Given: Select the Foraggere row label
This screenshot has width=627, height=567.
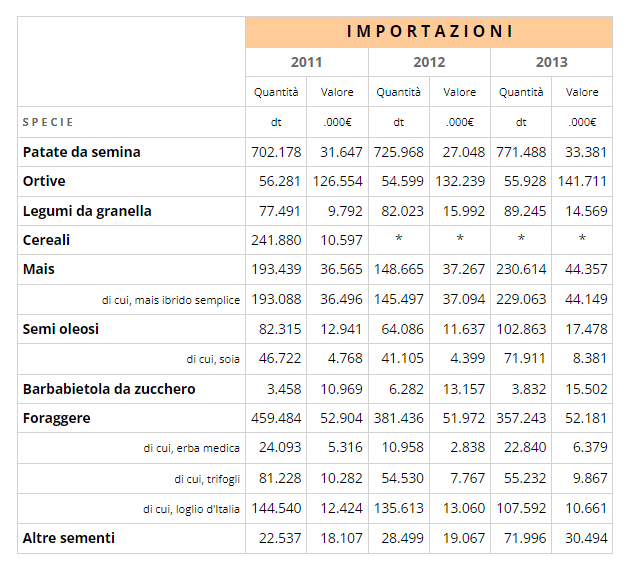Looking at the screenshot, I should [56, 418].
